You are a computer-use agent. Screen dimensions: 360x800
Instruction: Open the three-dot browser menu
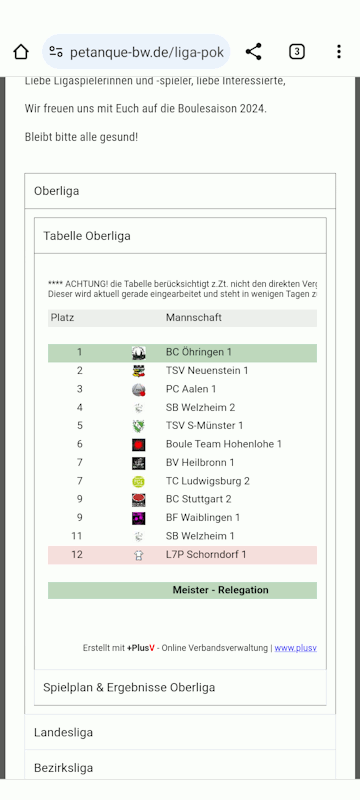339,52
